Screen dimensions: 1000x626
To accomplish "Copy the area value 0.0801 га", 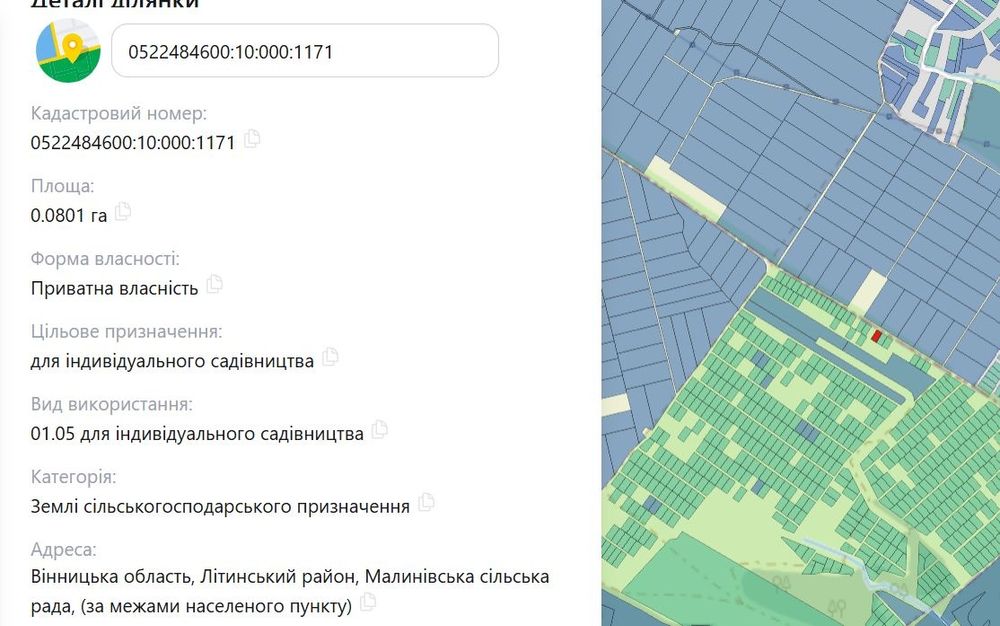I will click(123, 211).
